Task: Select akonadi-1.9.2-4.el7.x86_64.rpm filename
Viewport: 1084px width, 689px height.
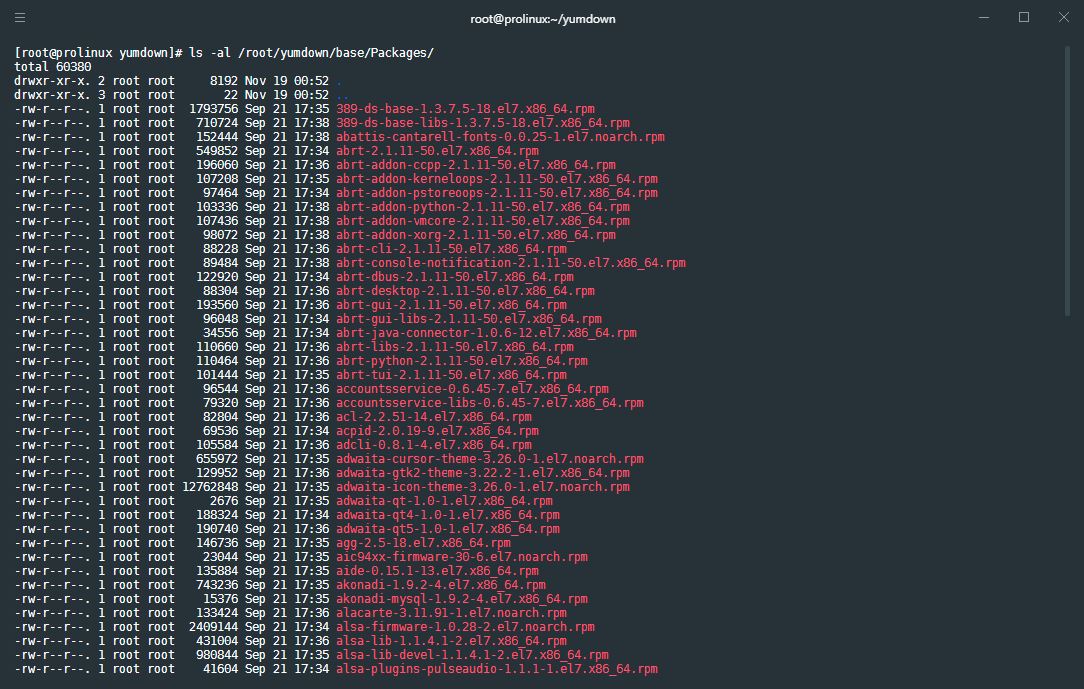Action: coord(440,585)
